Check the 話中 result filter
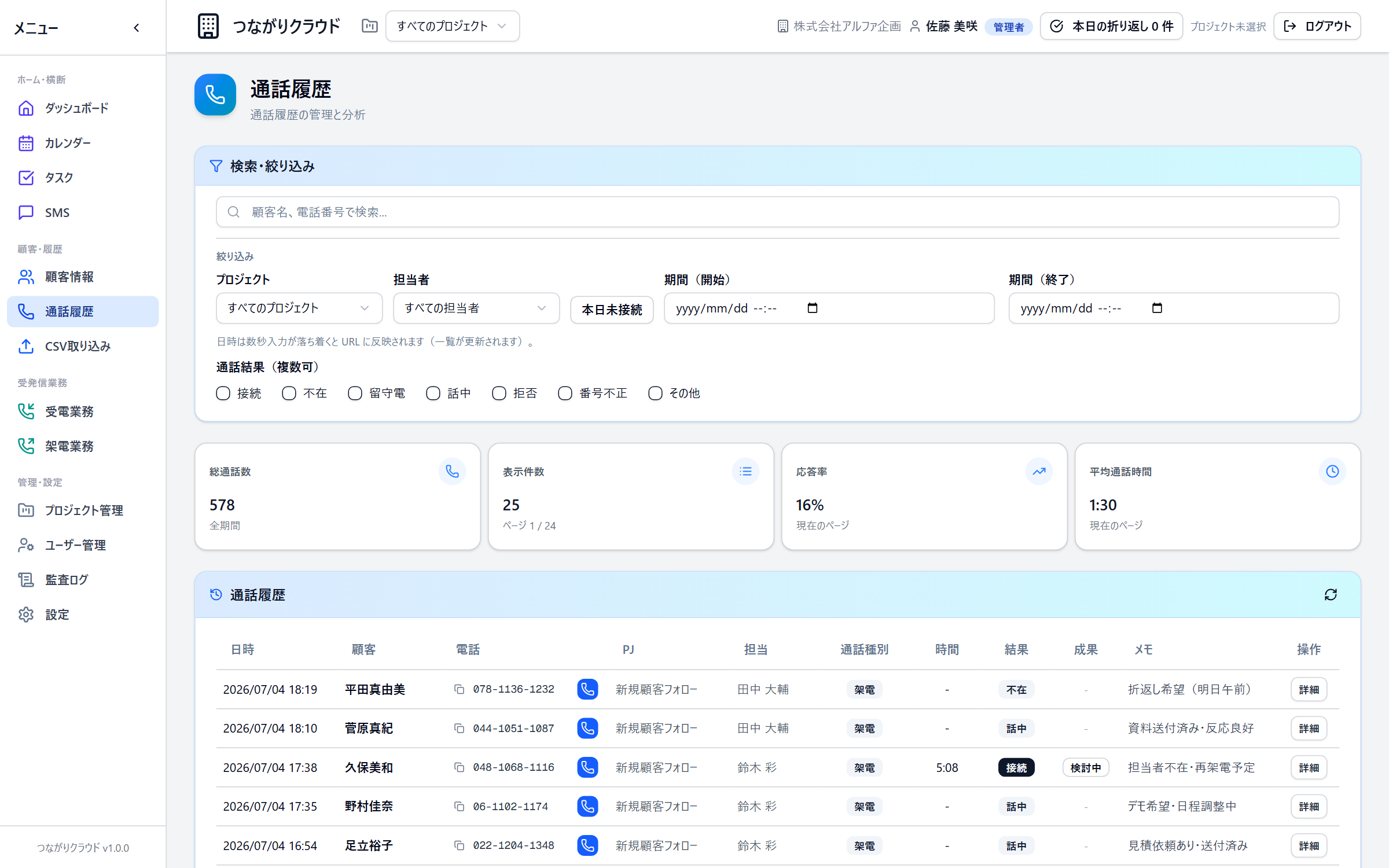Screen dimensions: 1389x868 click(433, 393)
